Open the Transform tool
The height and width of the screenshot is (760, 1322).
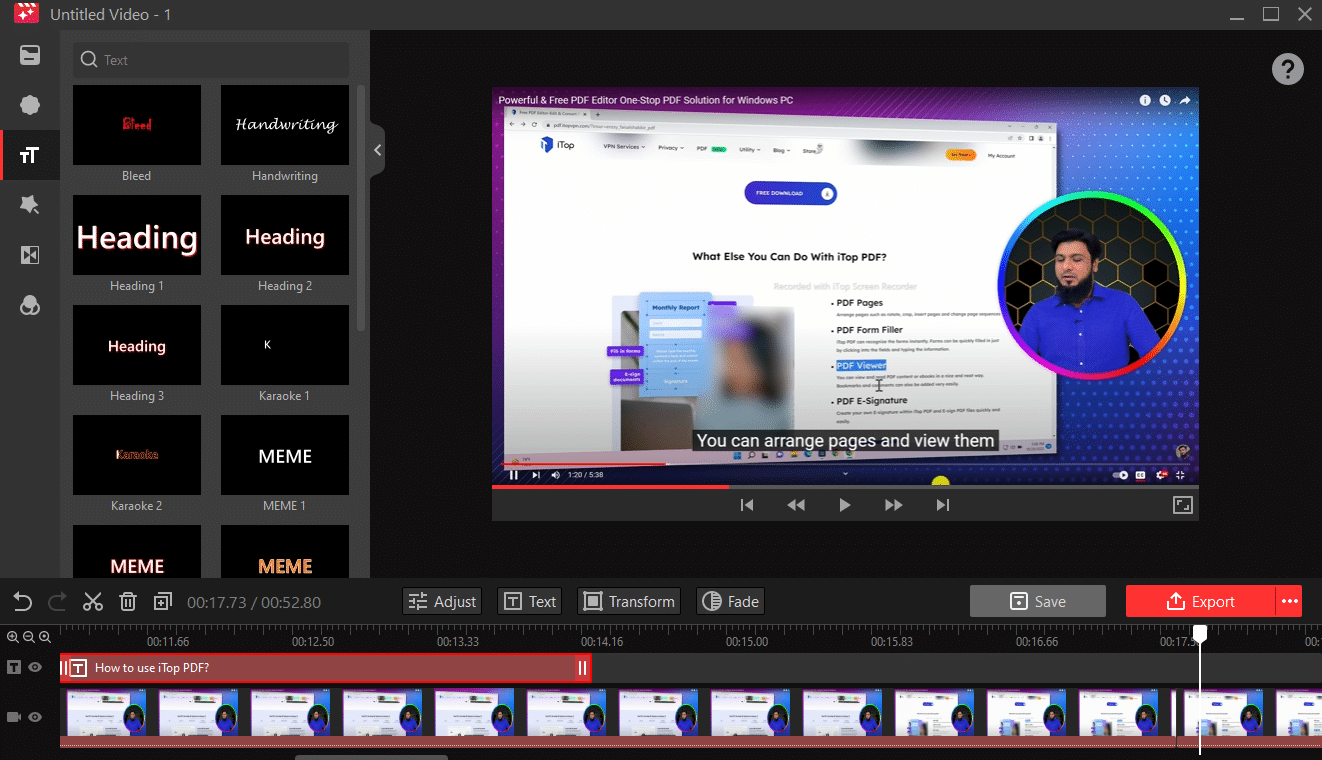click(x=629, y=601)
